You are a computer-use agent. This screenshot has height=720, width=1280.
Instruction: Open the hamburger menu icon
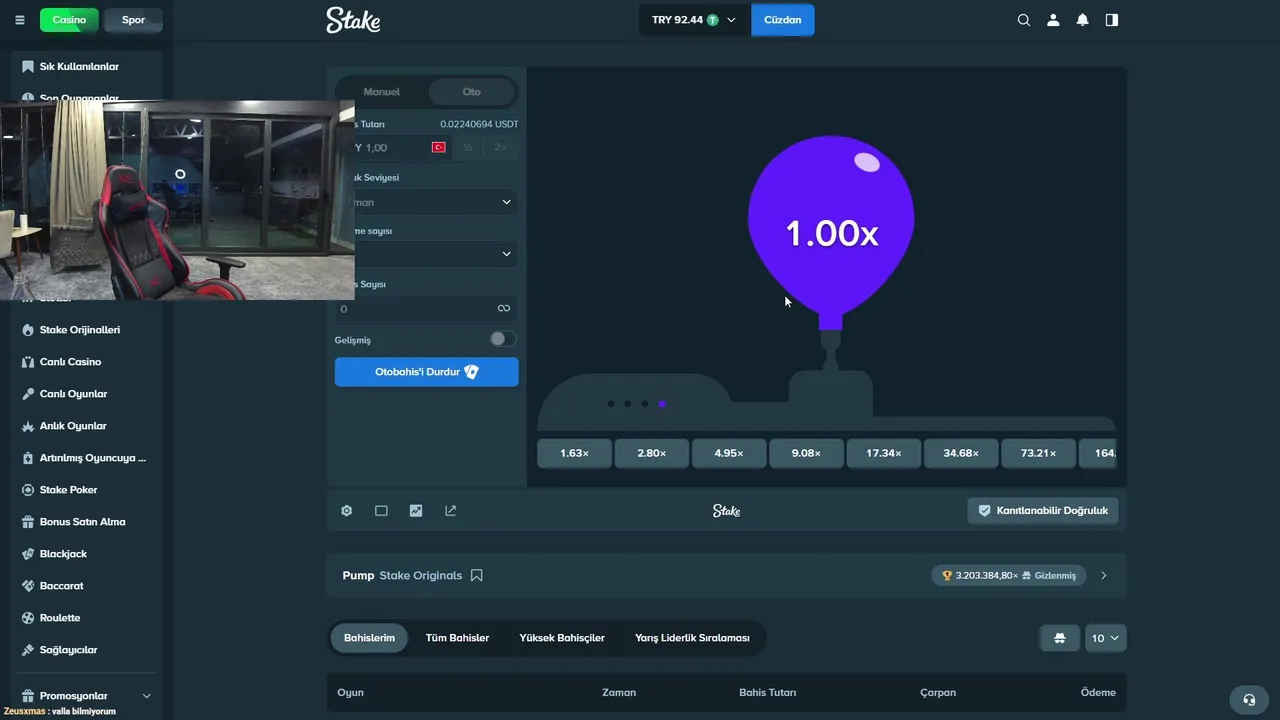coord(20,20)
